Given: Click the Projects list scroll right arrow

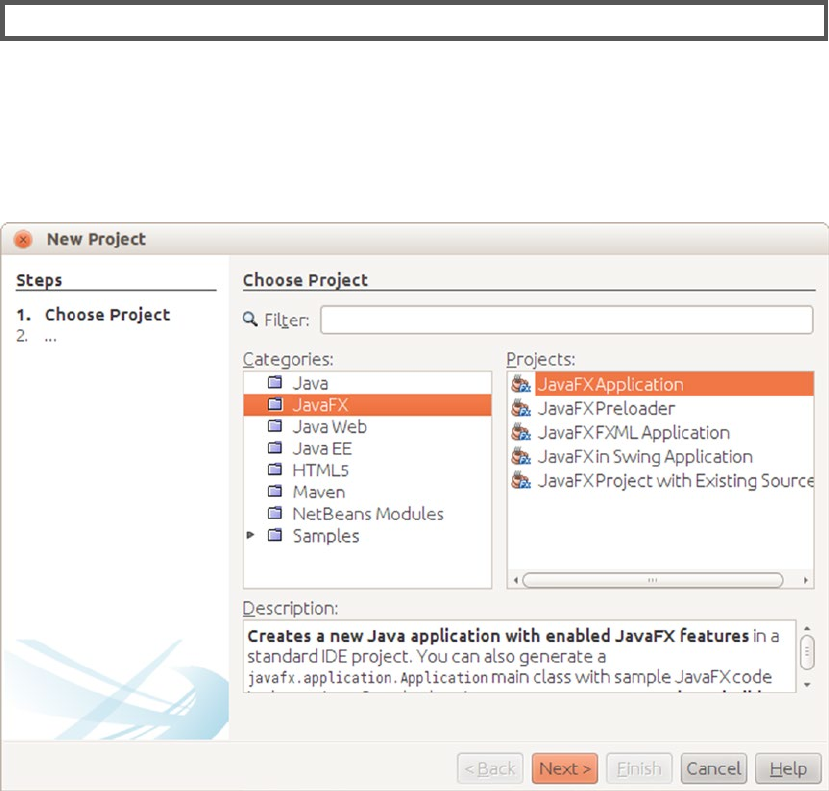Looking at the screenshot, I should pyautogui.click(x=805, y=580).
